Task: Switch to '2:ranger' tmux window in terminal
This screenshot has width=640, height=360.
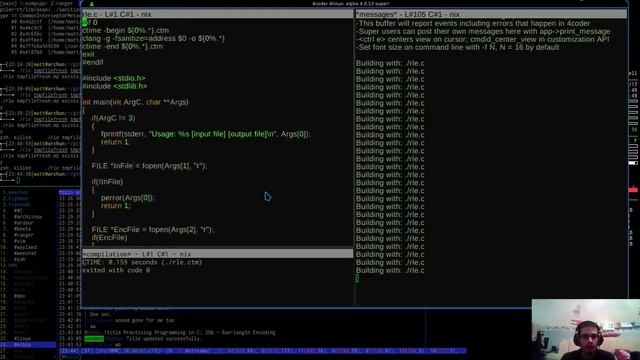Action: (61, 3)
